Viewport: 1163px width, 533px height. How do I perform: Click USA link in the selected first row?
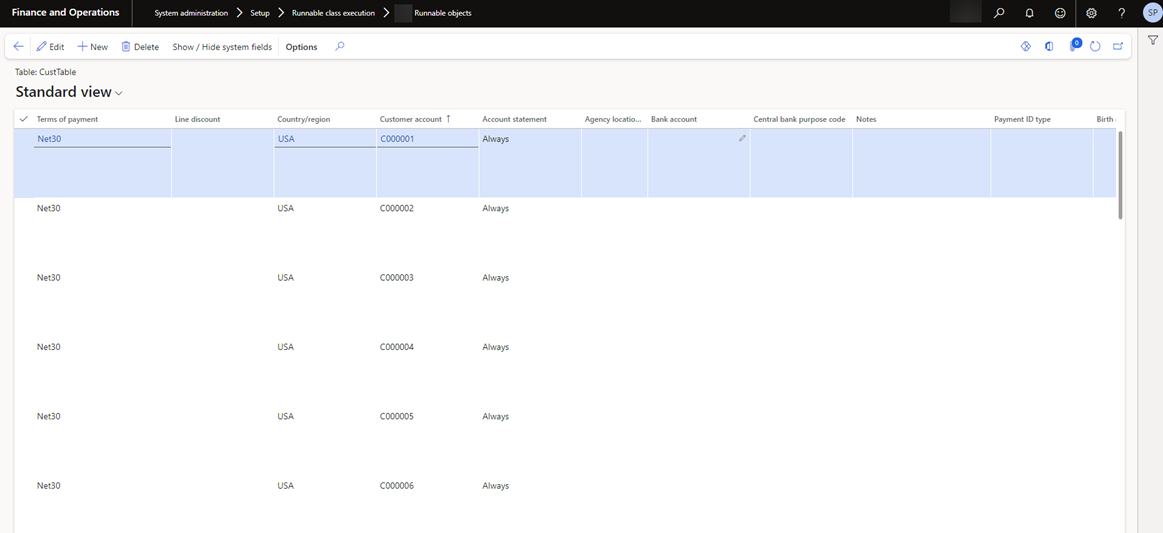(x=286, y=139)
